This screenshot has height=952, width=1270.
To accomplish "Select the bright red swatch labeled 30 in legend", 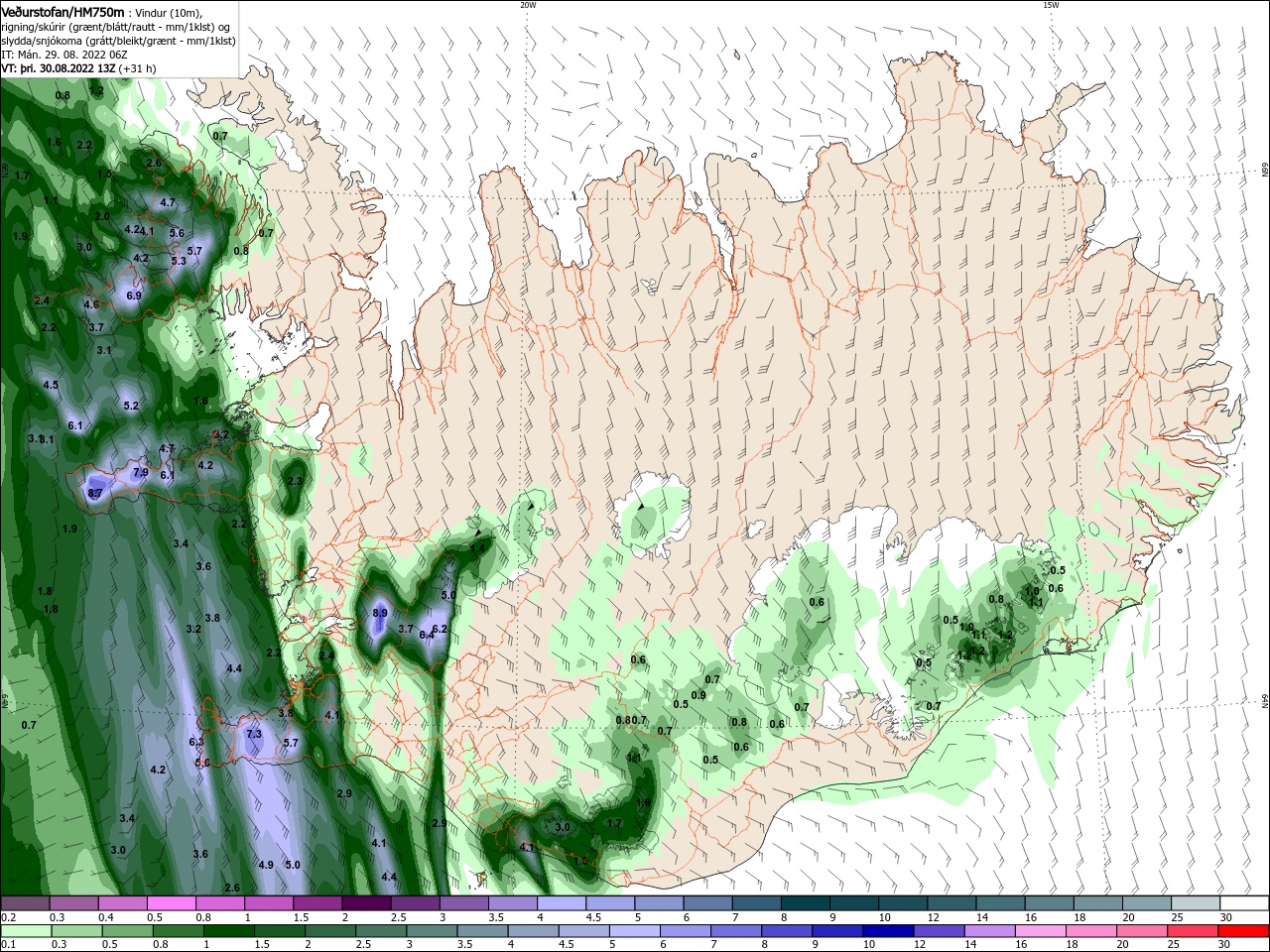I will pyautogui.click(x=1244, y=931).
